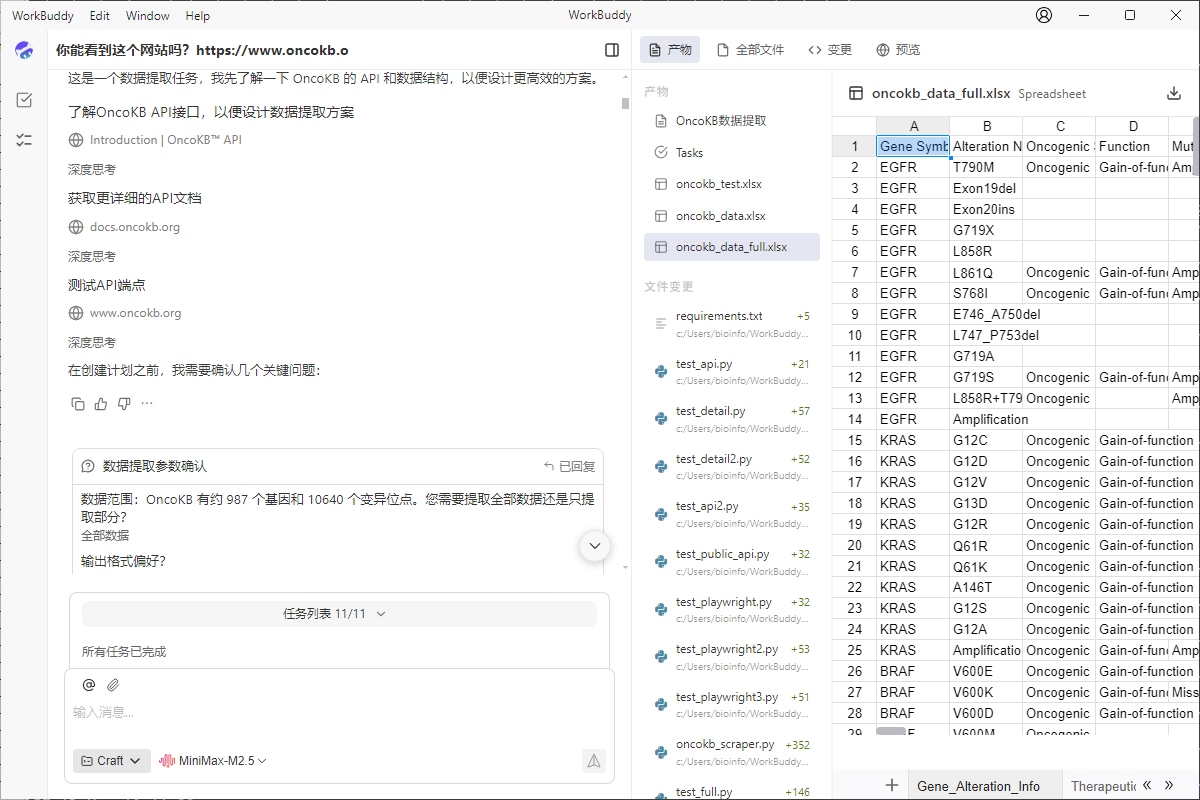
Task: Expand the 任务列表 11/11 dropdown
Action: pyautogui.click(x=339, y=614)
